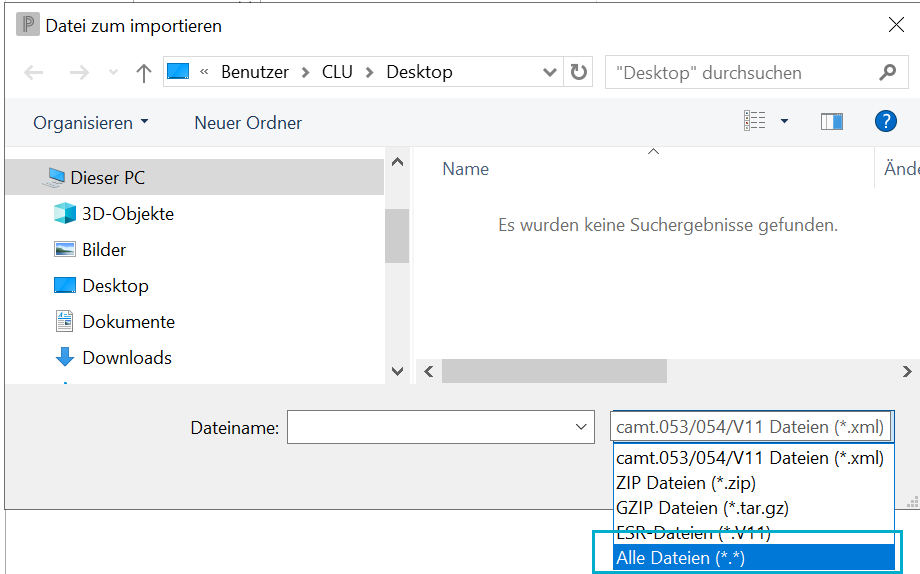This screenshot has width=920, height=574.
Task: Click the blue monitor icon in address bar
Action: pos(178,72)
